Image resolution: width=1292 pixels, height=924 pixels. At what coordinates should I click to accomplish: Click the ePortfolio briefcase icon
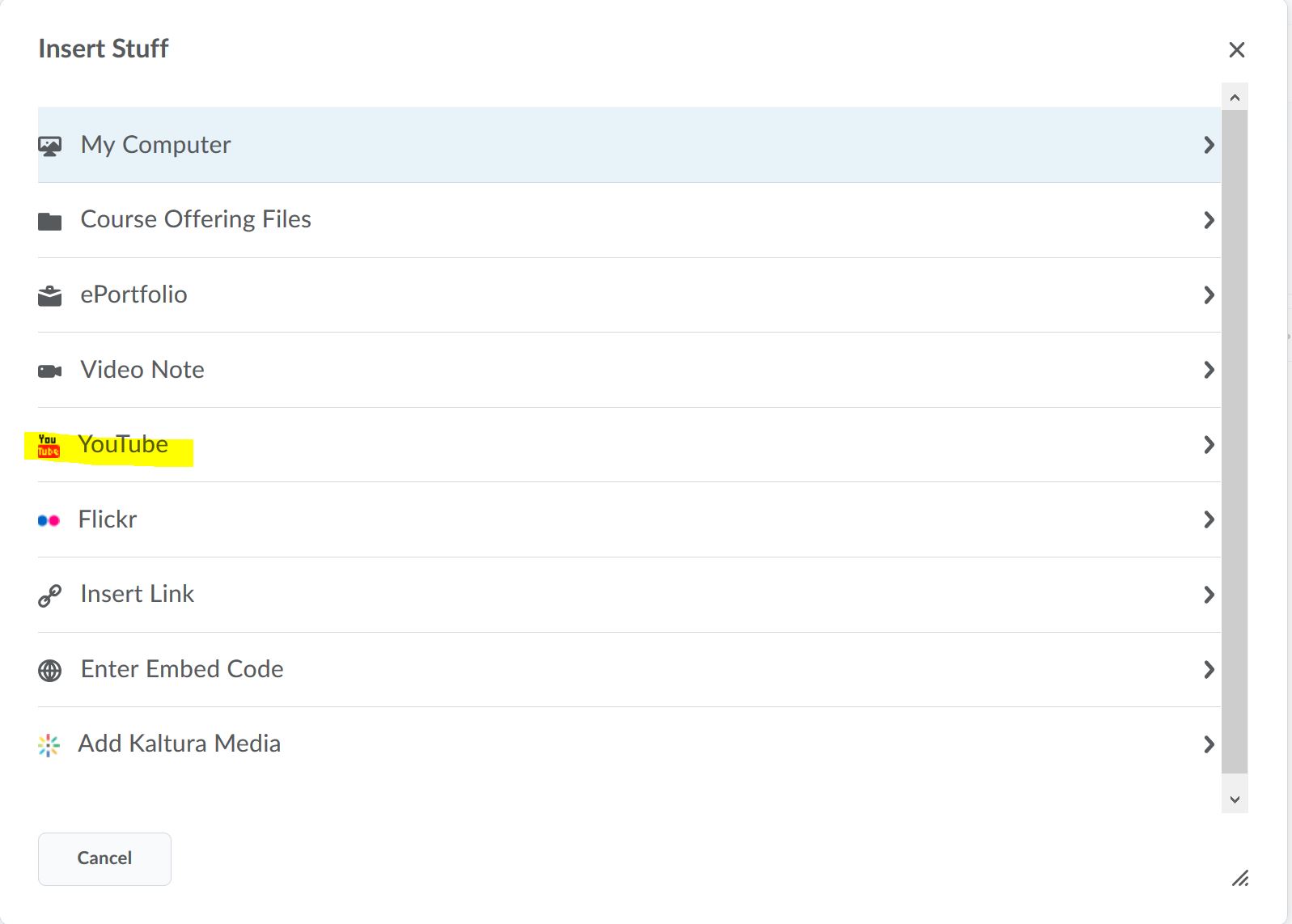(x=49, y=296)
